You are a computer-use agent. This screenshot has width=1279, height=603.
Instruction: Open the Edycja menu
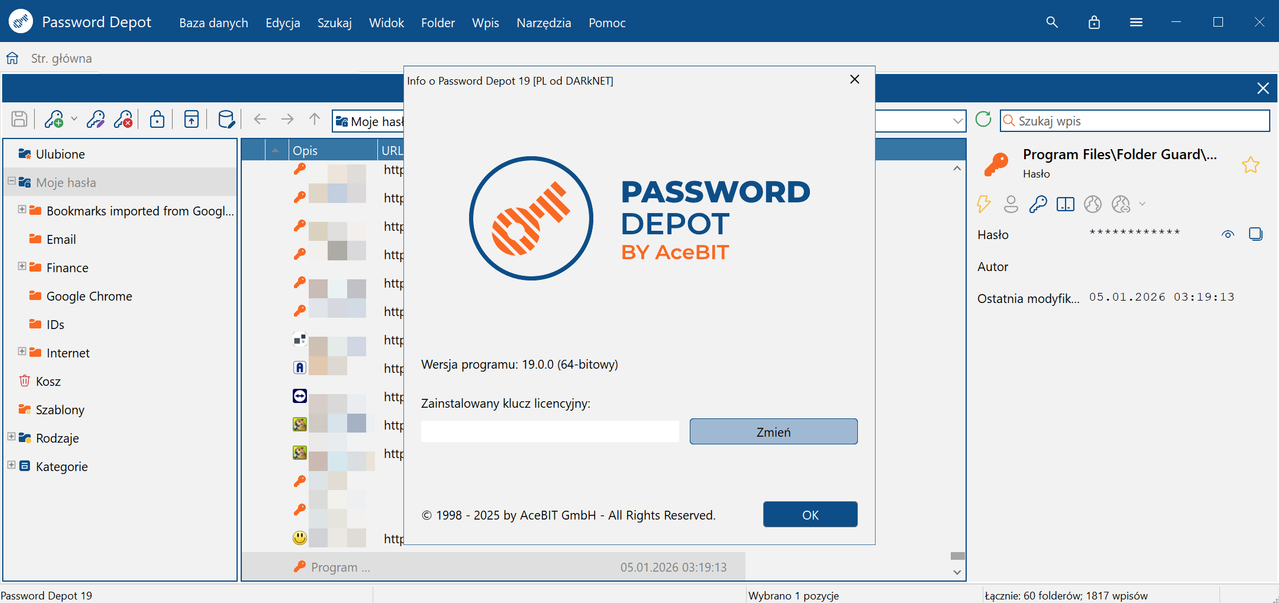click(x=283, y=22)
